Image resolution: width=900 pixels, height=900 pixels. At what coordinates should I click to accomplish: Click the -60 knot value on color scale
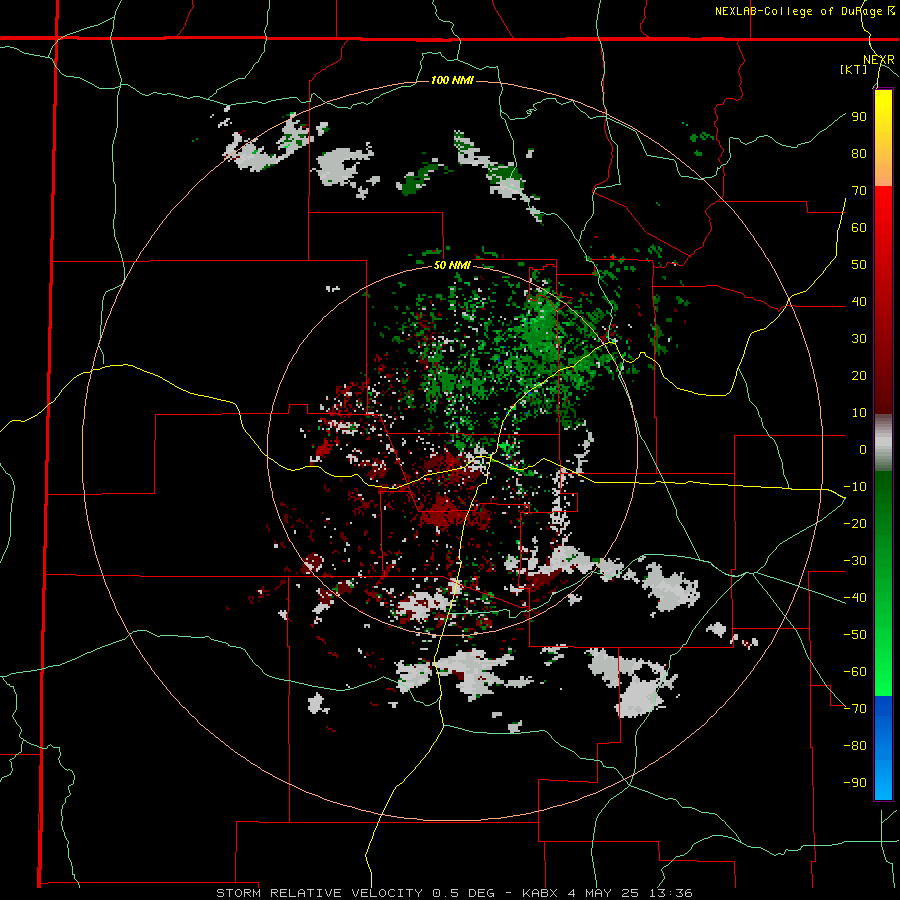point(855,672)
